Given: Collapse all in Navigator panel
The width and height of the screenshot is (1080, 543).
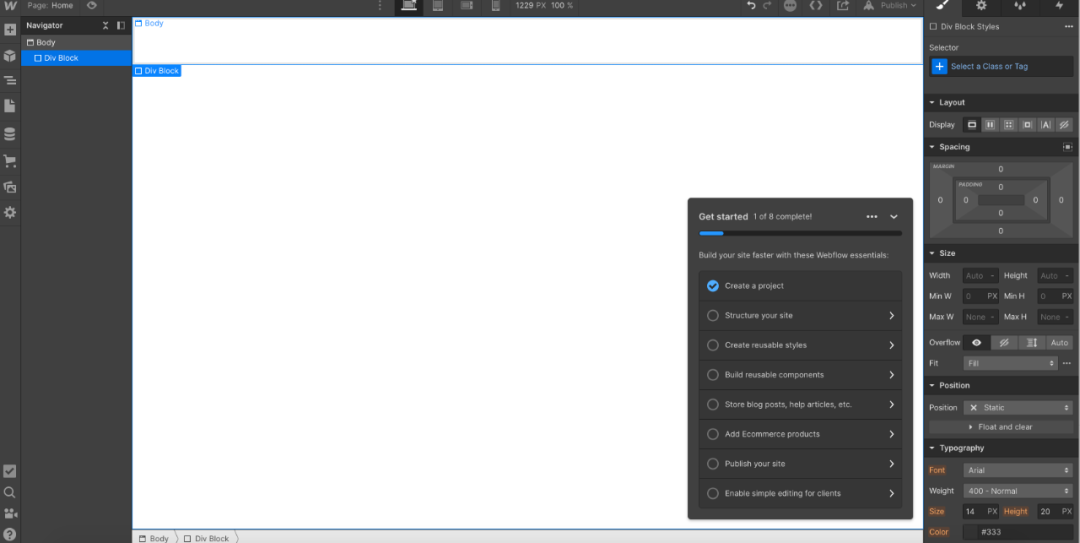Looking at the screenshot, I should tap(105, 25).
